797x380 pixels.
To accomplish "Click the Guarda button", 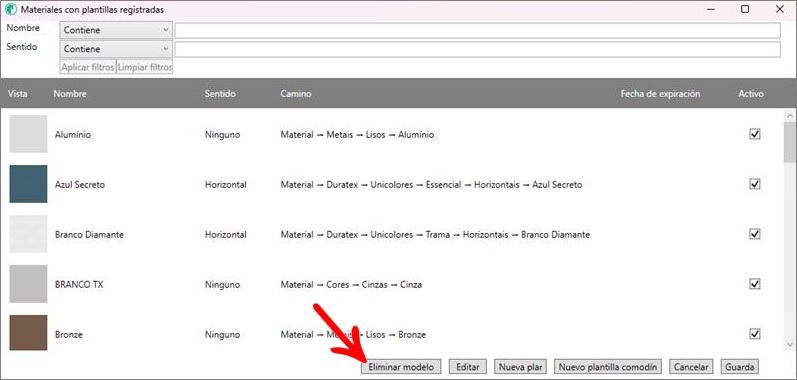I will point(740,367).
